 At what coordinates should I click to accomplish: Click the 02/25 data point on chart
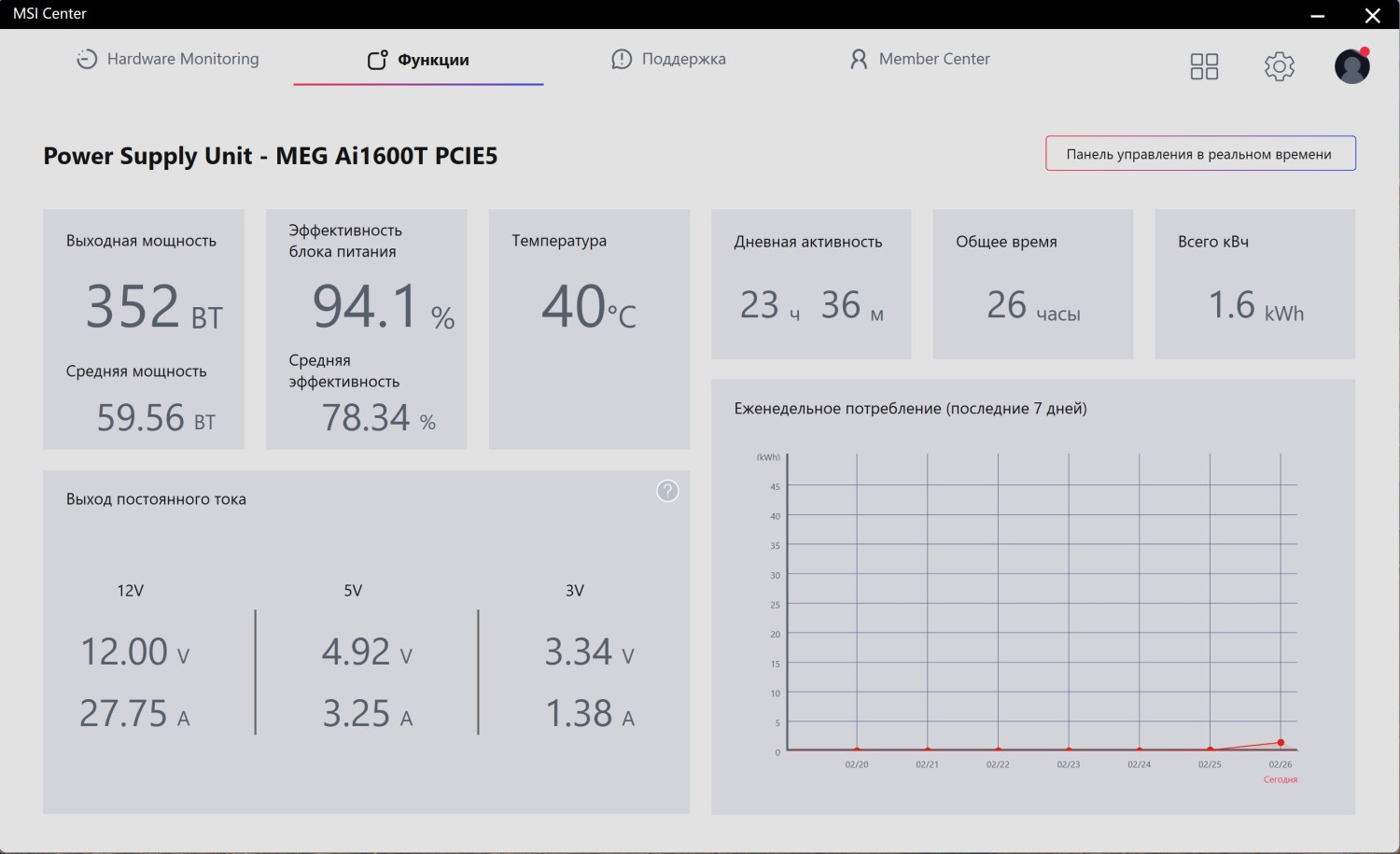1210,749
